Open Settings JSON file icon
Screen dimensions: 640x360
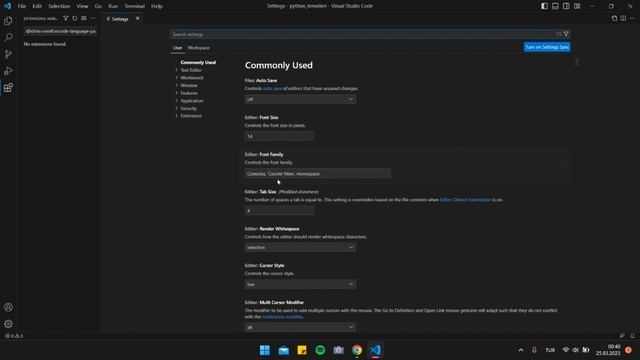(614, 18)
